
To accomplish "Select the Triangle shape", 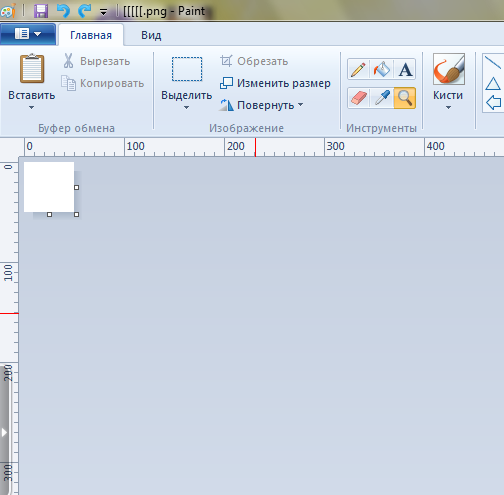I will (x=493, y=84).
